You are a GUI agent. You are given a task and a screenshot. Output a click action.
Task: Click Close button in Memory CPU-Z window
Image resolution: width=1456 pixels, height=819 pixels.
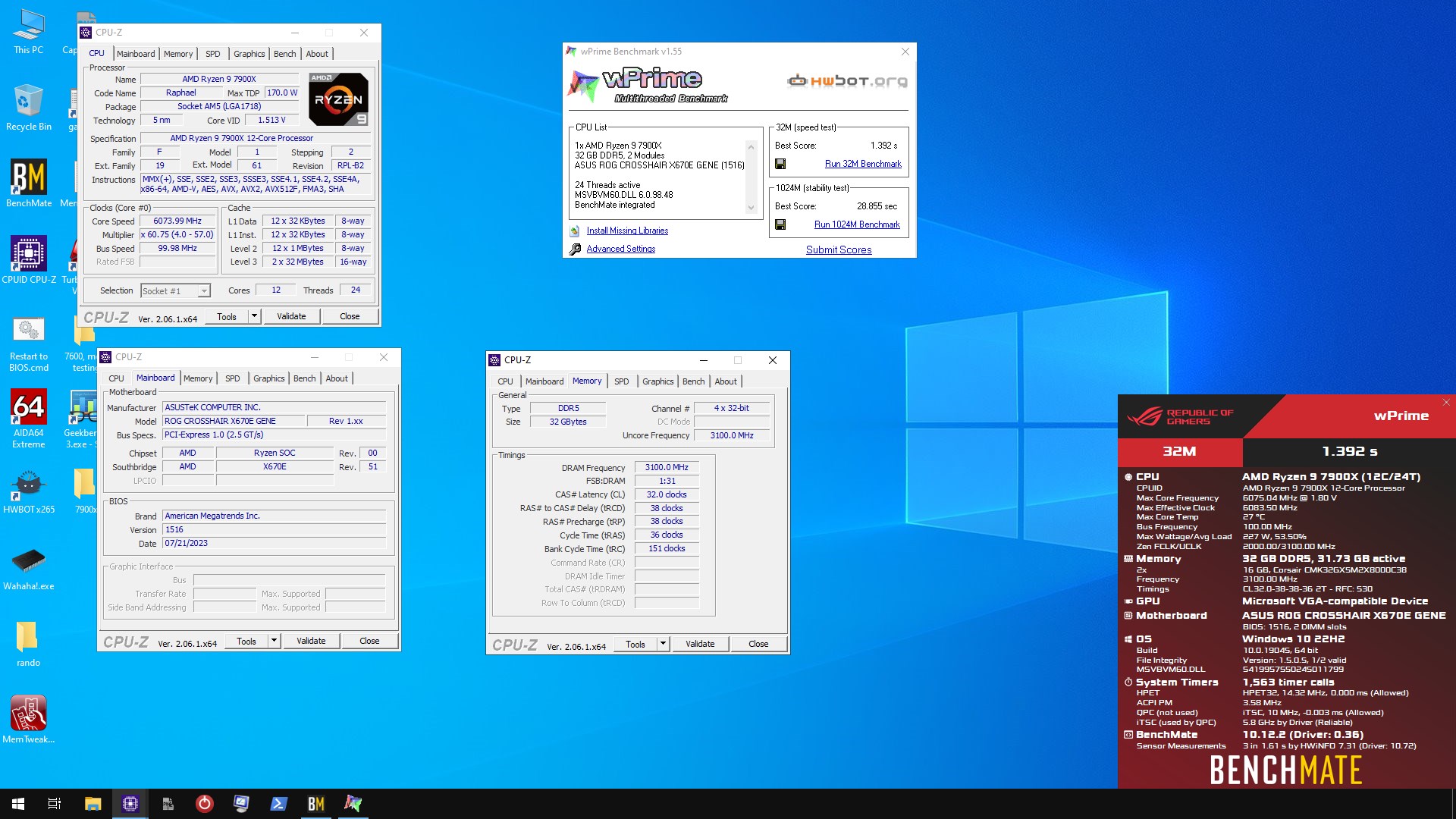(x=758, y=644)
